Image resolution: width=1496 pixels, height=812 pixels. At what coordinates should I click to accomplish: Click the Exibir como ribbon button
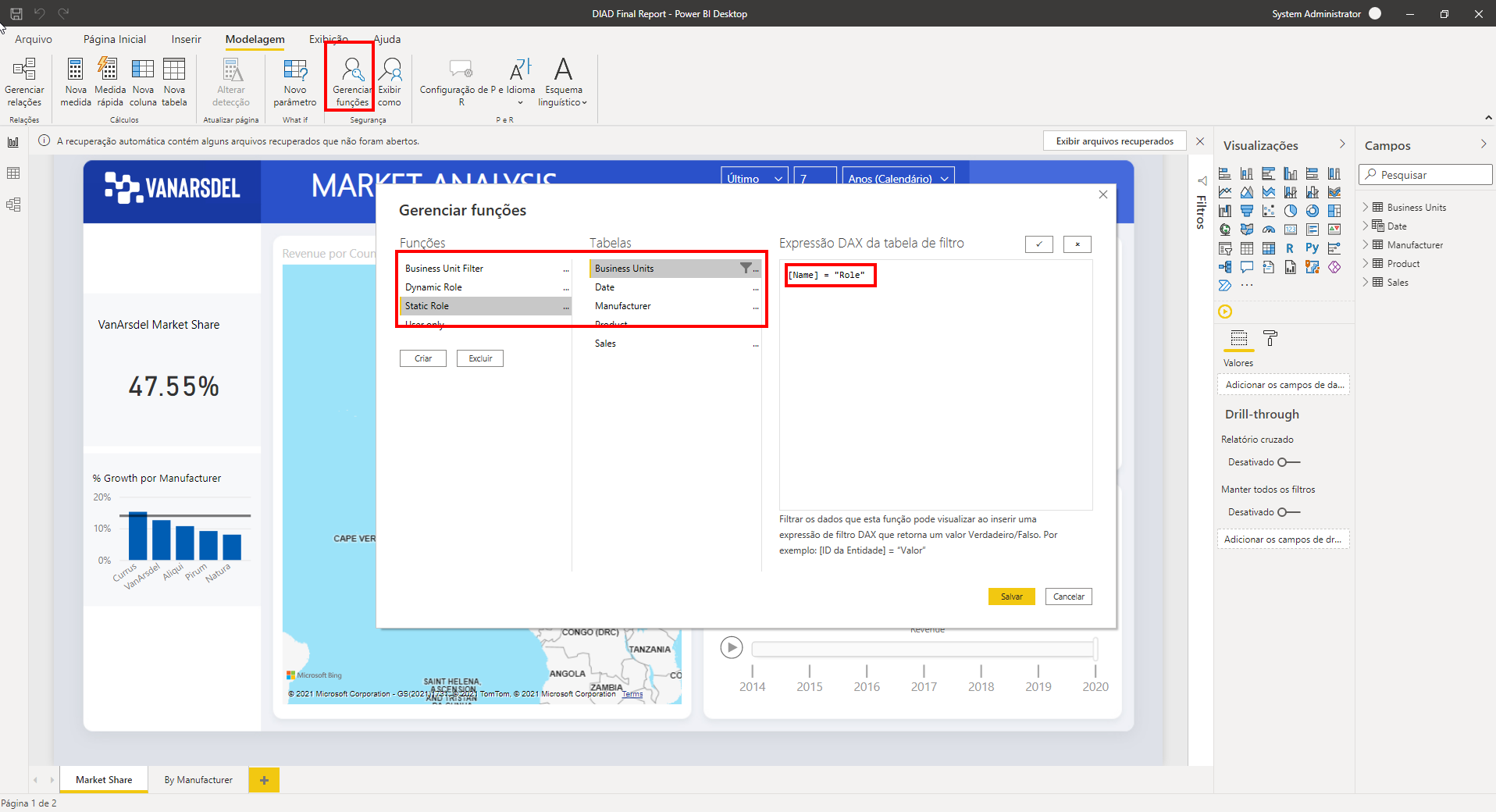(390, 82)
